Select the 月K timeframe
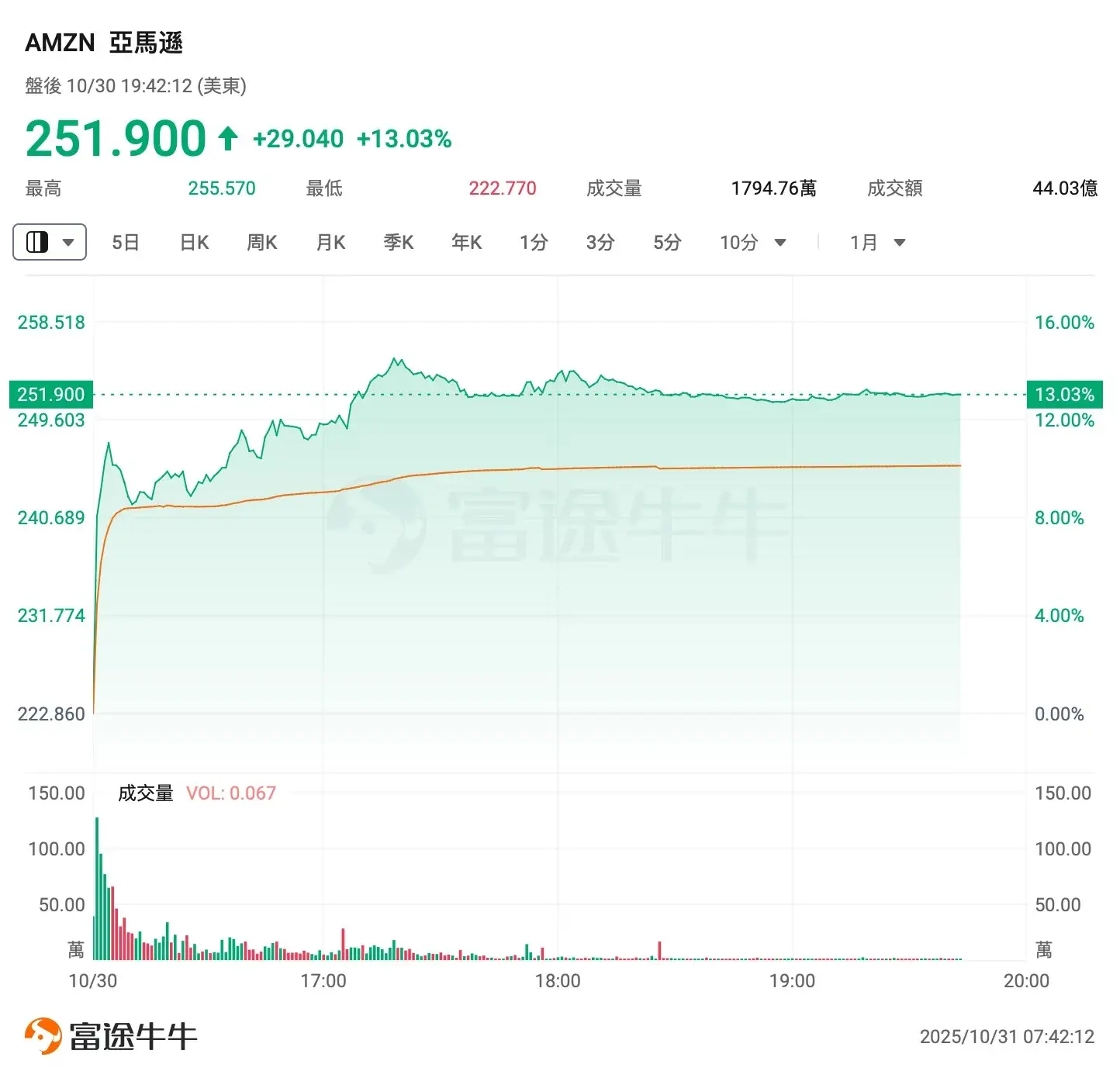The height and width of the screenshot is (1078, 1120). pos(329,242)
